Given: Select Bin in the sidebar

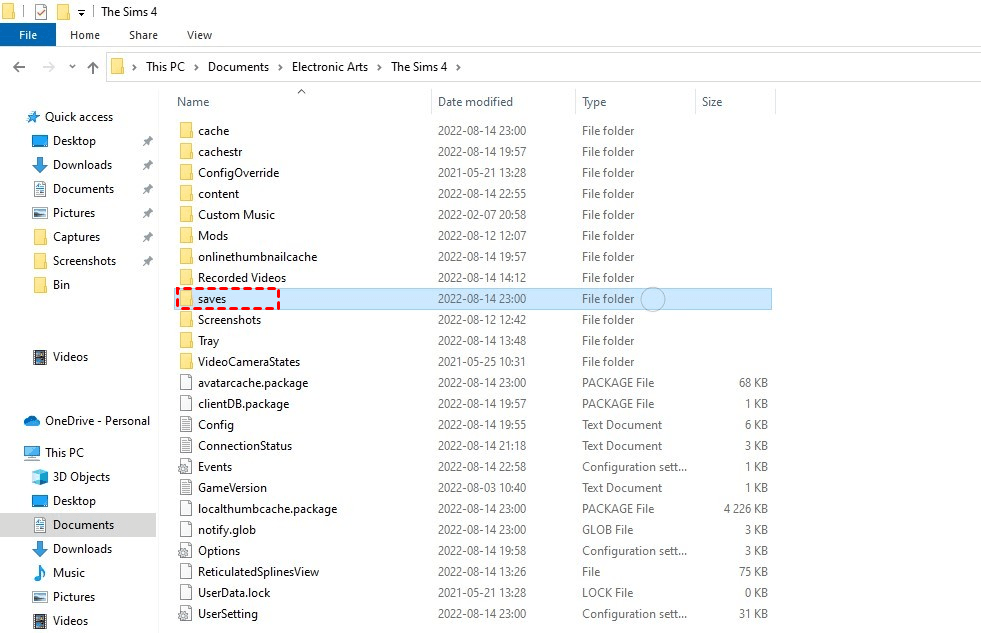Looking at the screenshot, I should tap(61, 285).
